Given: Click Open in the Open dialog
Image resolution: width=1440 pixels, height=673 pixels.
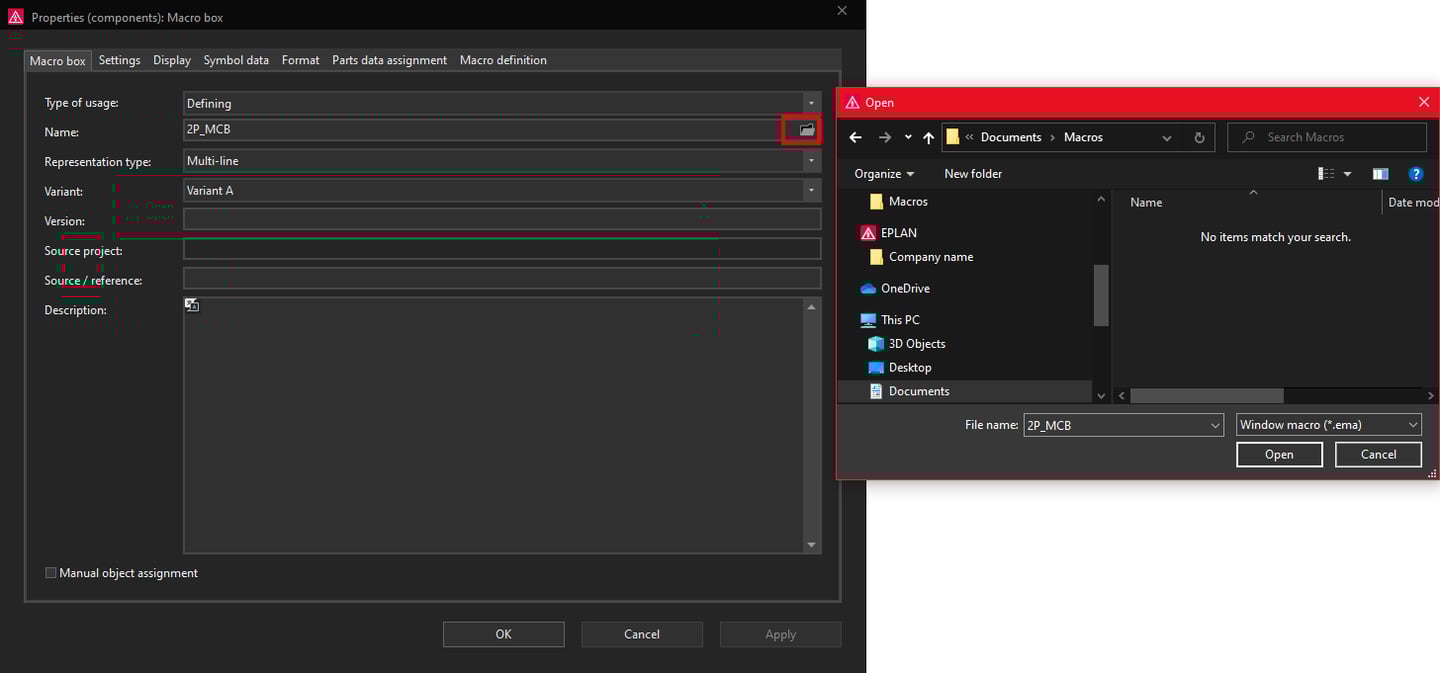Looking at the screenshot, I should click(1279, 454).
